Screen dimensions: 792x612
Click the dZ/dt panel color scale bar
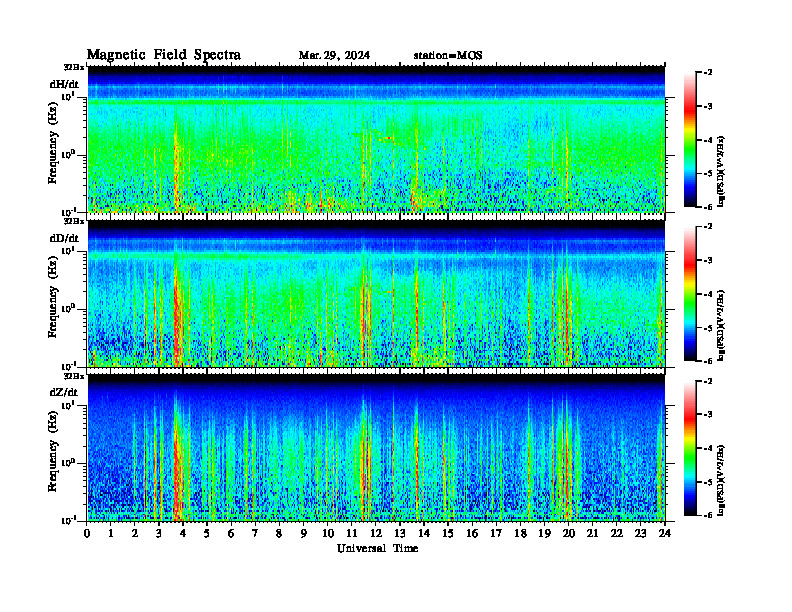pyautogui.click(x=690, y=448)
